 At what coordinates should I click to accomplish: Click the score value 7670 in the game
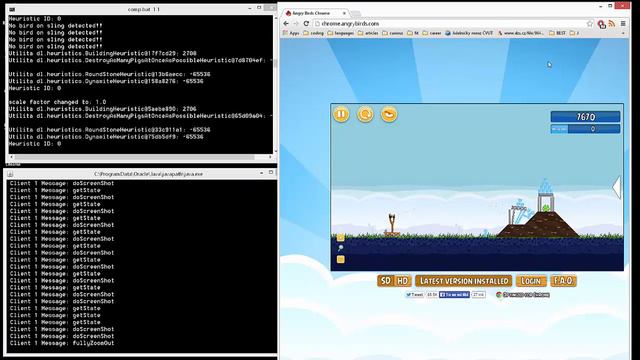[x=586, y=117]
